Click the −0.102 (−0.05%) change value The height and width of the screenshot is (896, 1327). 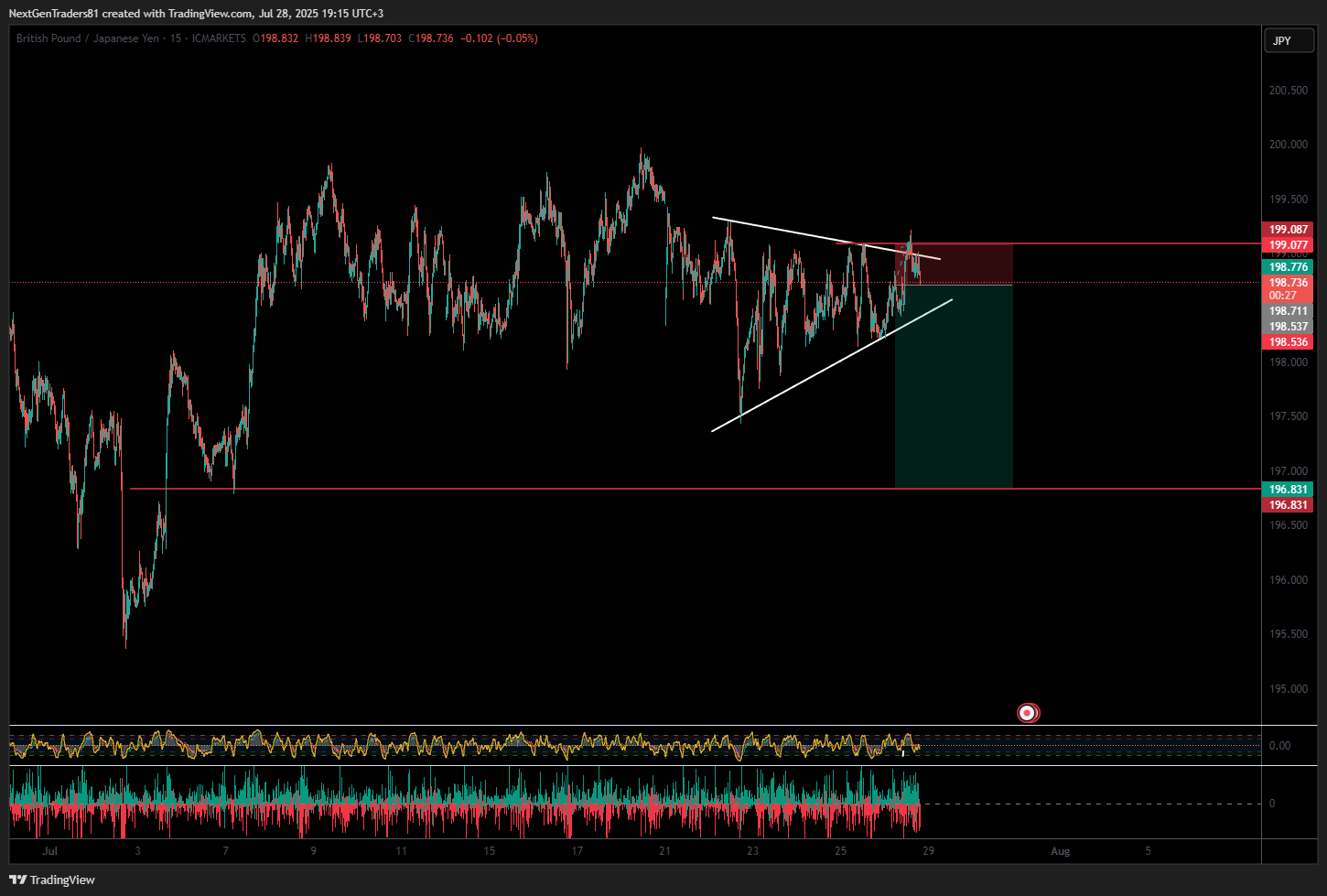pos(499,38)
